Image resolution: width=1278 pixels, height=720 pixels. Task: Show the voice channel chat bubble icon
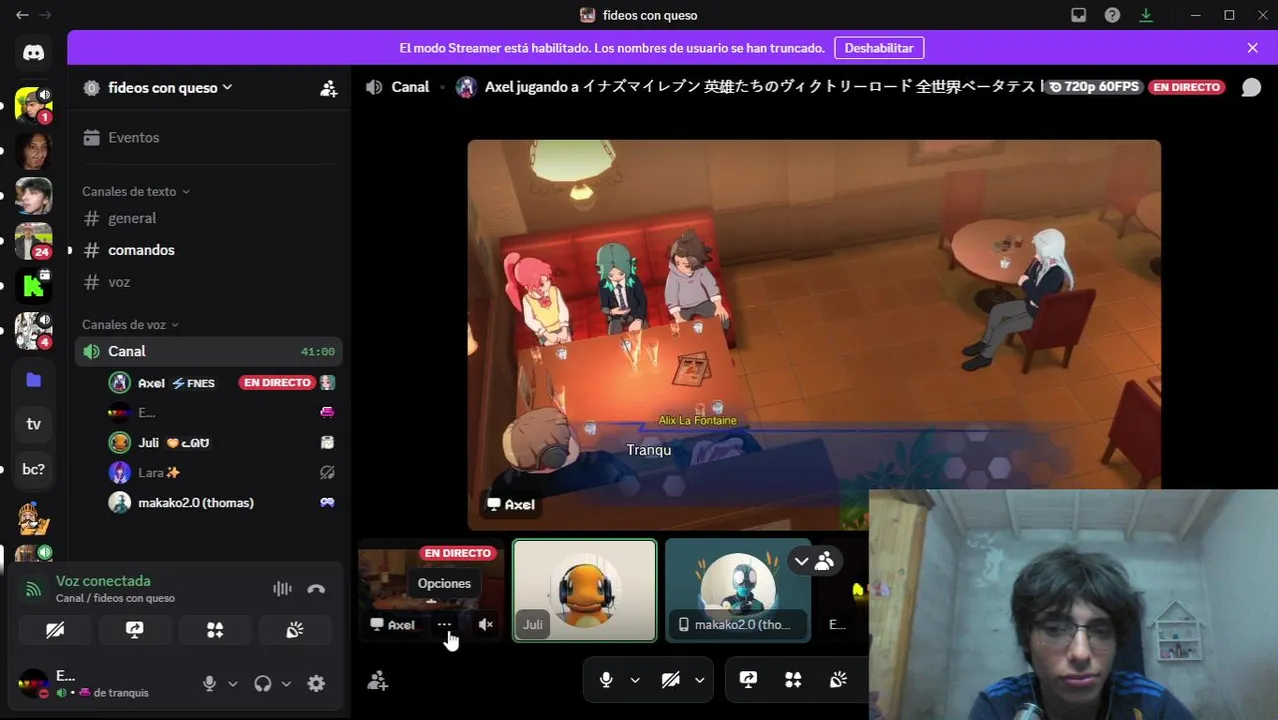tap(1251, 88)
